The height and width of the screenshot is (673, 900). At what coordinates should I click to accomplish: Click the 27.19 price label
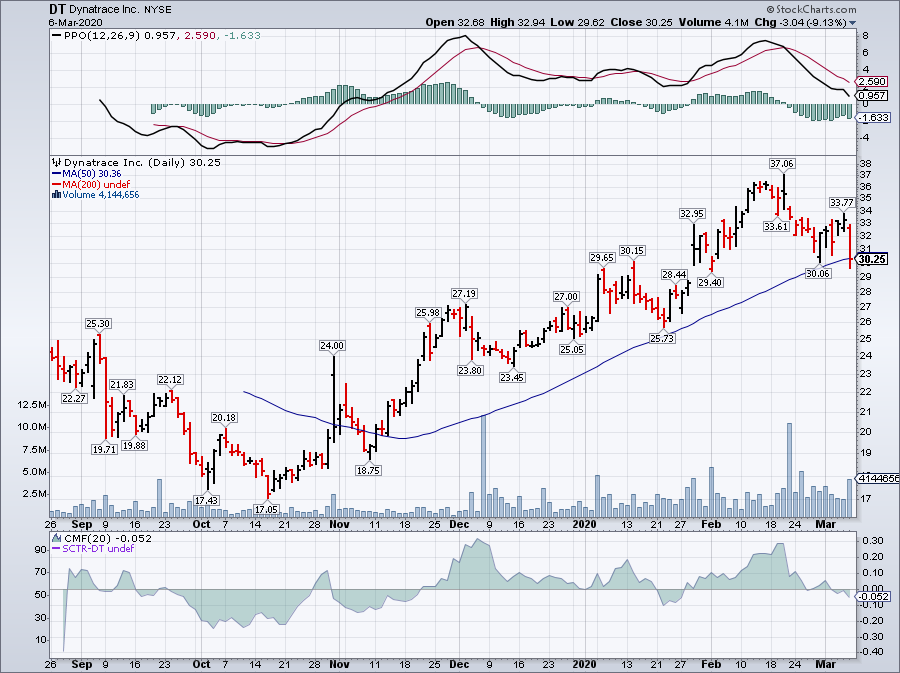(464, 293)
